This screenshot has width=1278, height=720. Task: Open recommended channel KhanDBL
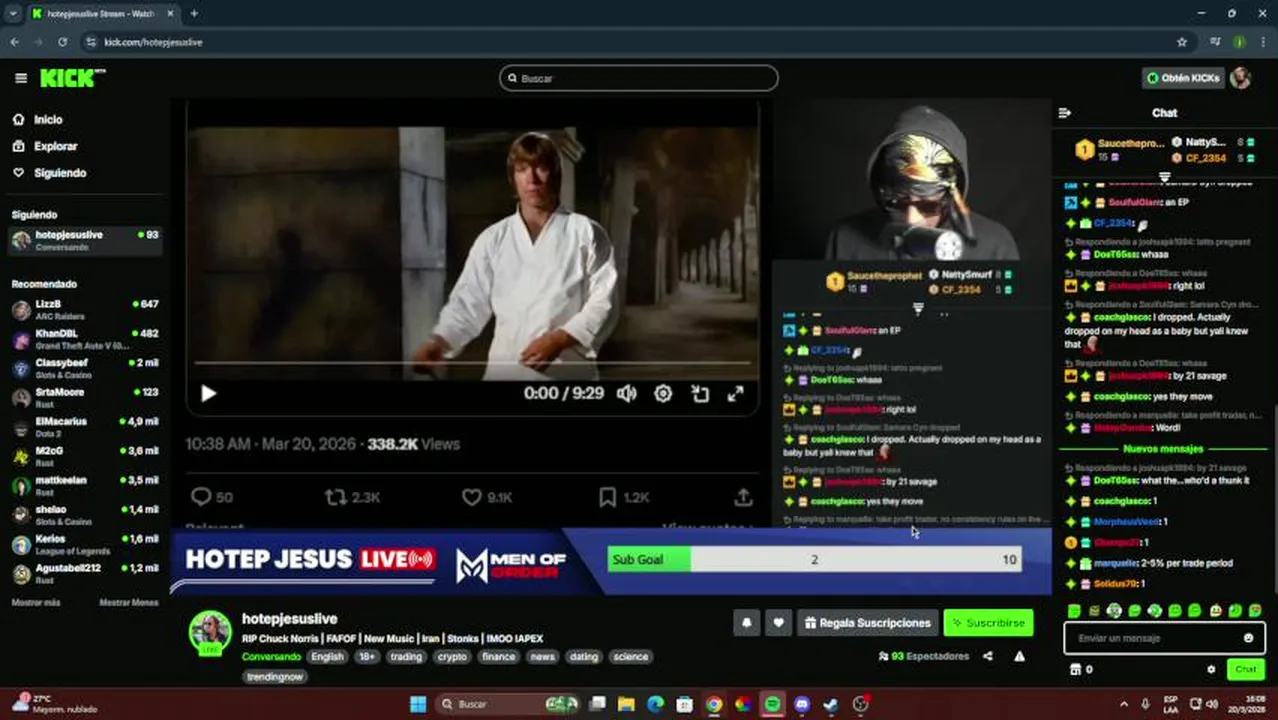point(85,339)
